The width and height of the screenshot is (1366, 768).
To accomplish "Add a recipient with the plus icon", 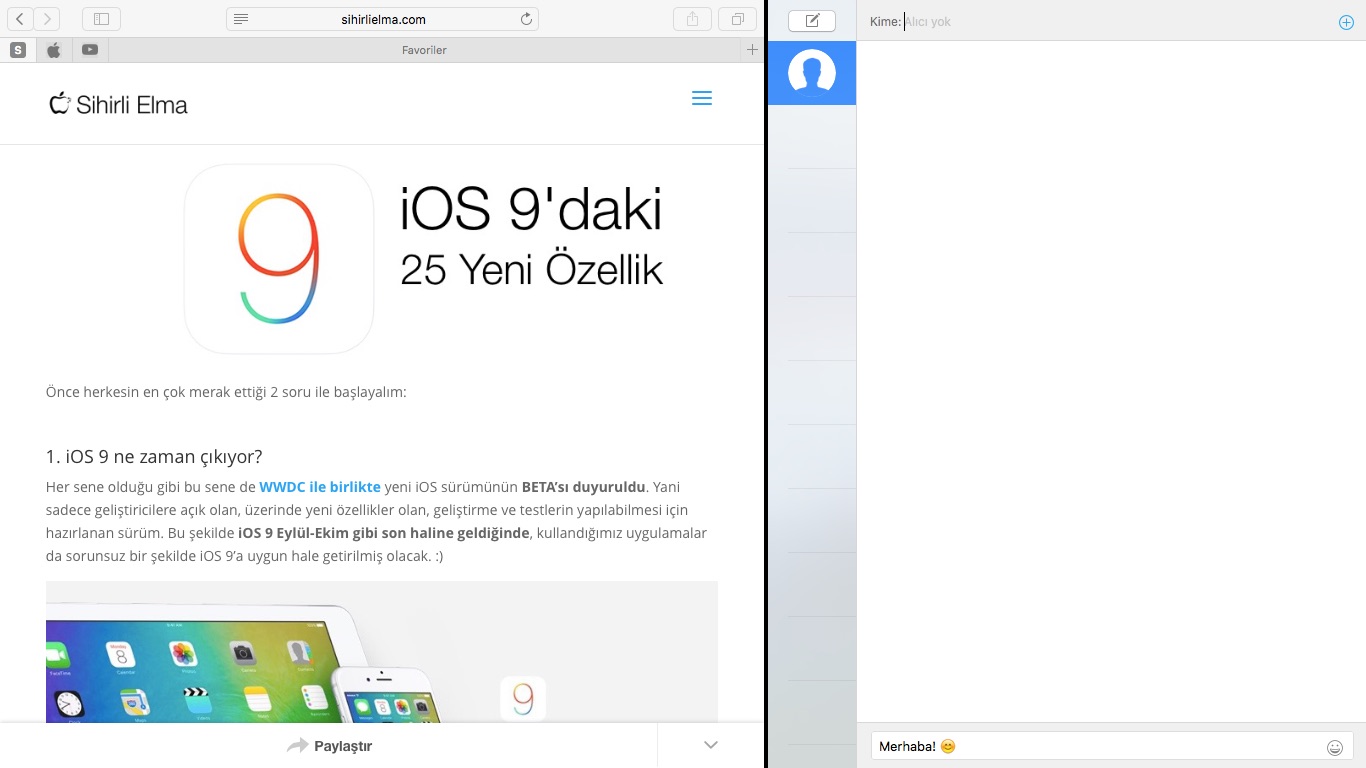I will [x=1346, y=22].
